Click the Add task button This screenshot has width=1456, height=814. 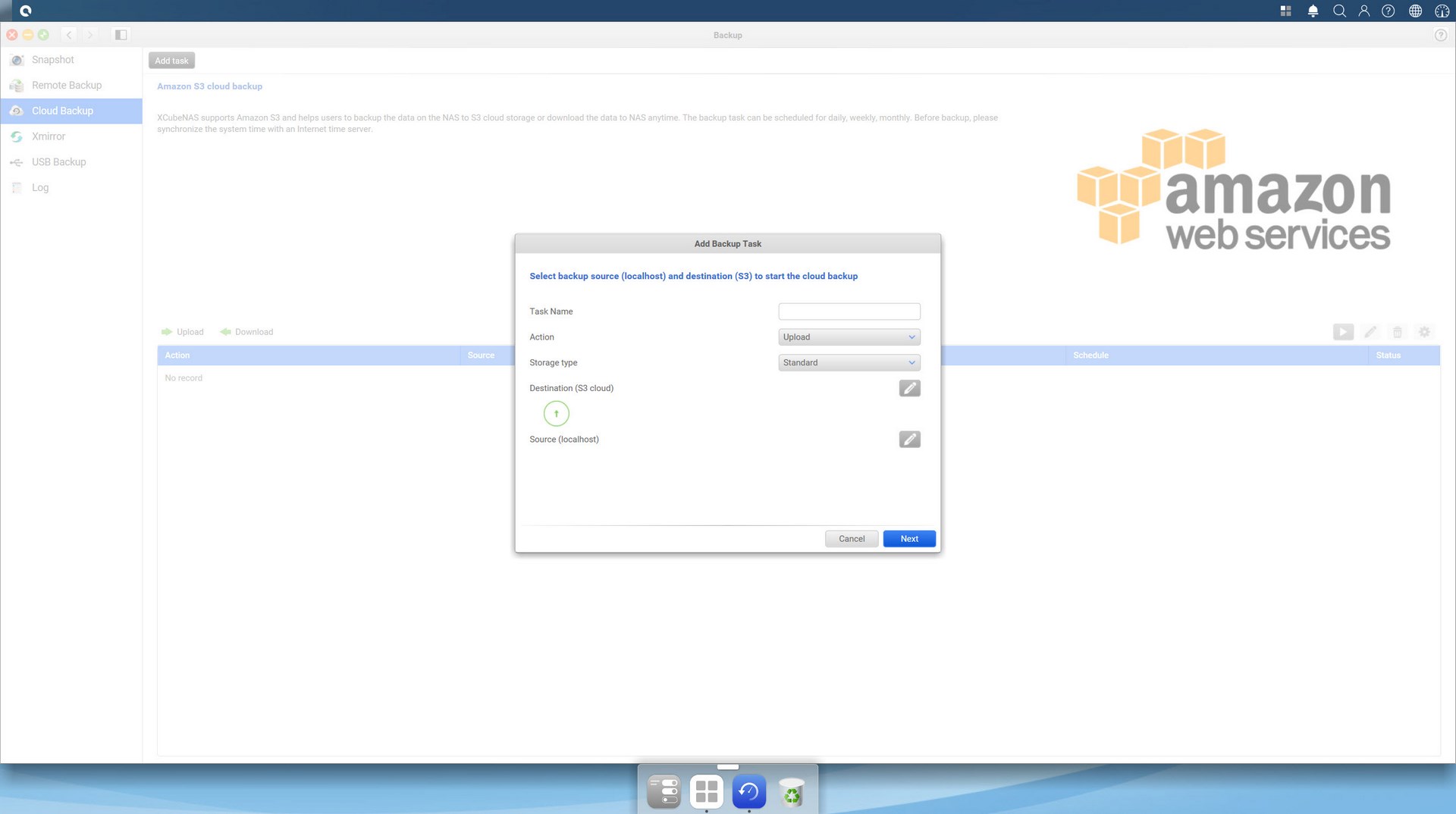point(171,61)
